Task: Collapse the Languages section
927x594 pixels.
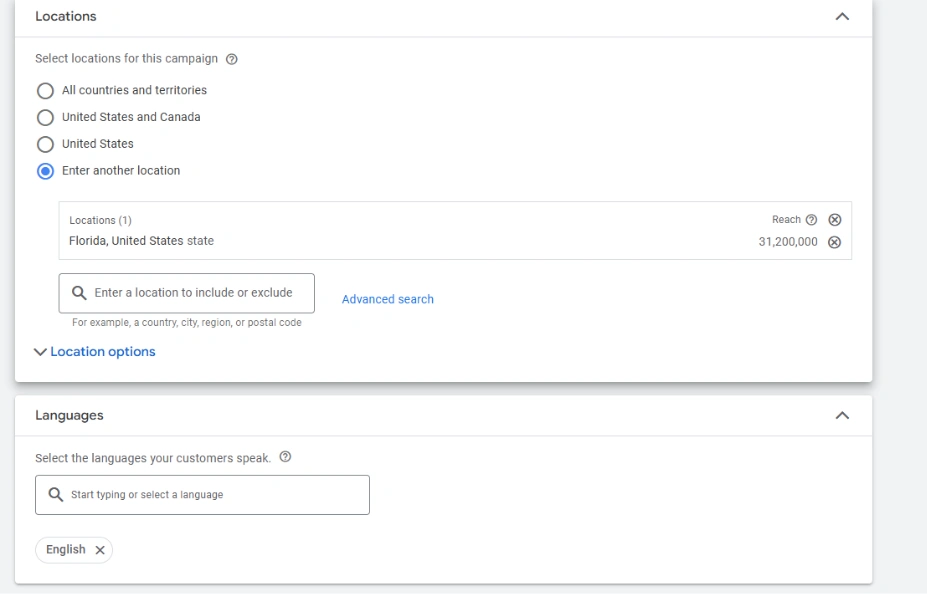Action: (x=843, y=416)
